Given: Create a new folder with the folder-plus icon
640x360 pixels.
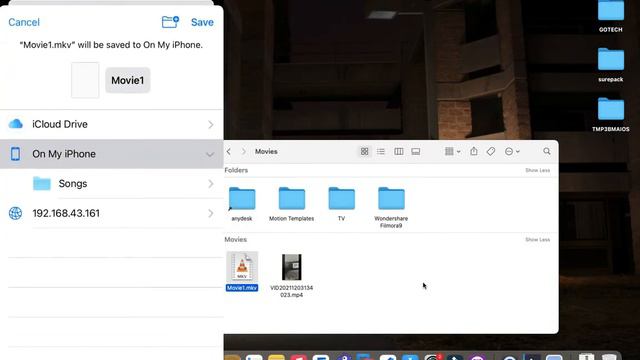Looking at the screenshot, I should click(170, 22).
